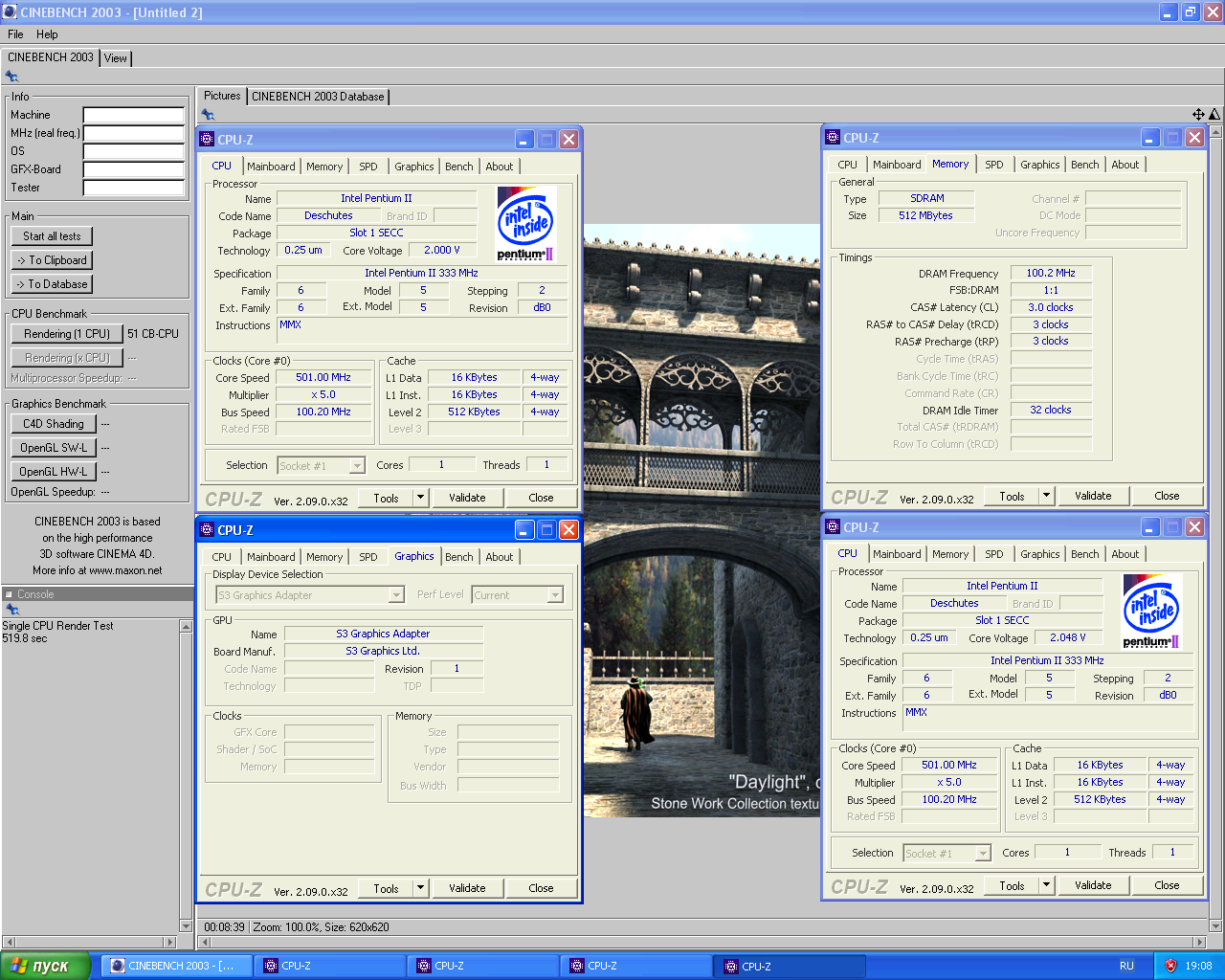The image size is (1225, 980).
Task: Click the To Clipboard button
Action: [x=53, y=260]
